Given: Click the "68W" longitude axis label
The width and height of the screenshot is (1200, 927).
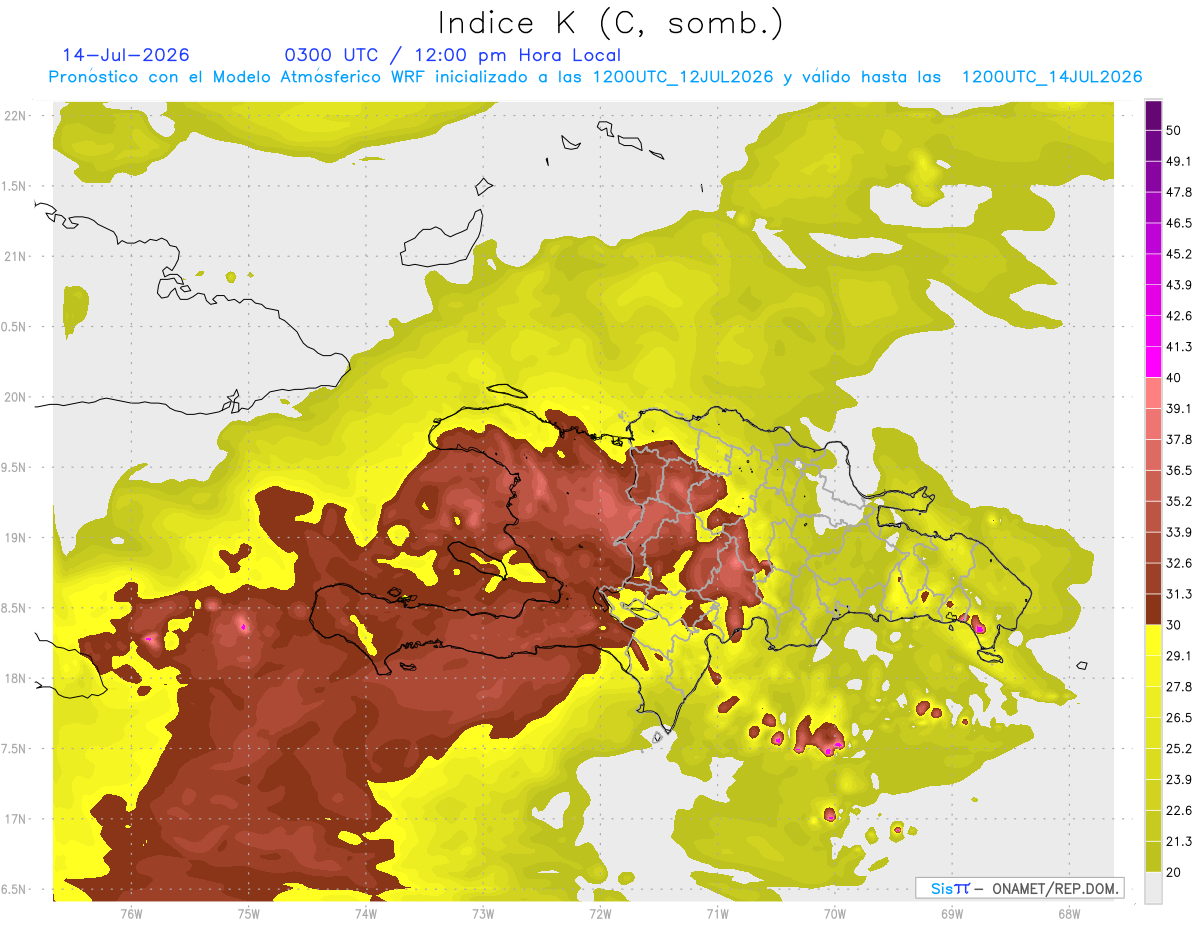Looking at the screenshot, I should point(1069,914).
